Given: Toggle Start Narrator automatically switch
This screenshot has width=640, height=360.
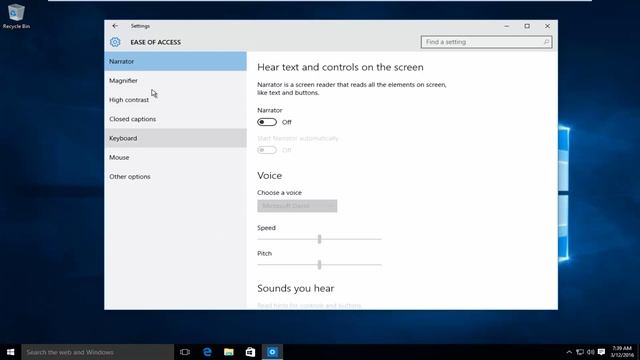Looking at the screenshot, I should coord(267,150).
